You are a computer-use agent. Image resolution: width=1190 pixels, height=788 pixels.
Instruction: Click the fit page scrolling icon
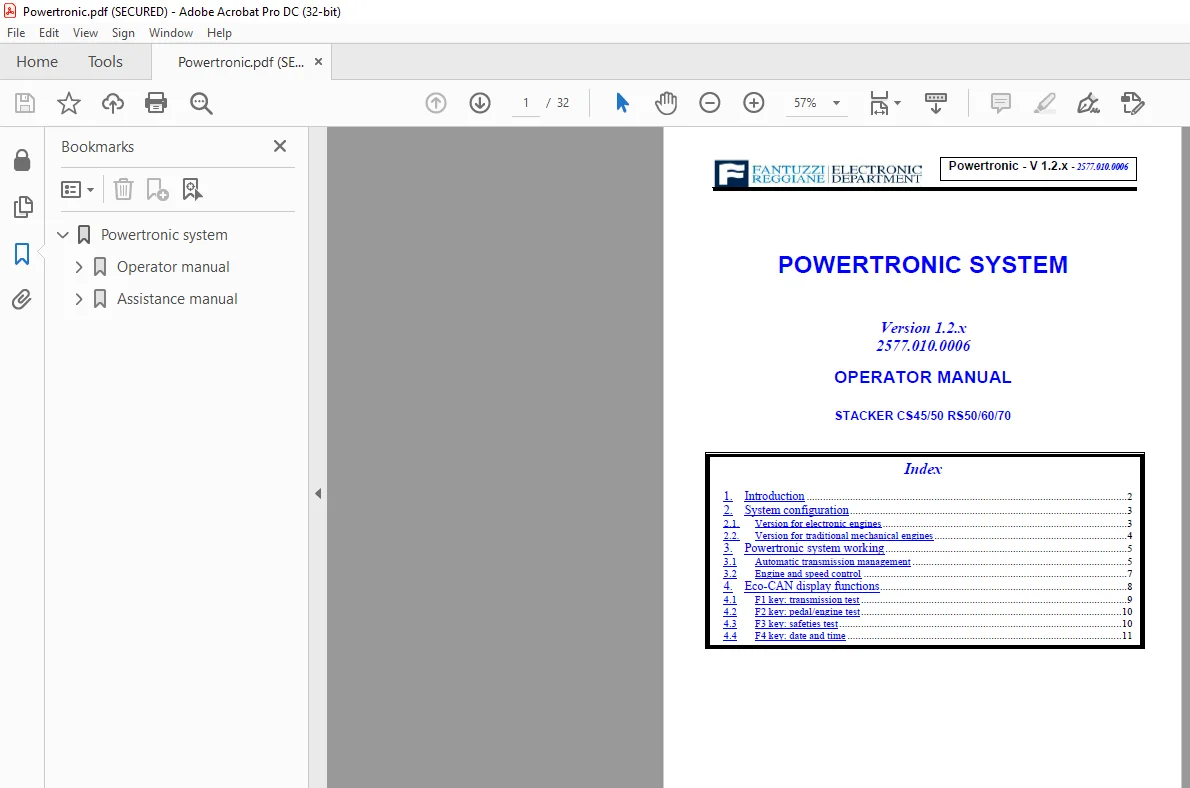(x=879, y=103)
